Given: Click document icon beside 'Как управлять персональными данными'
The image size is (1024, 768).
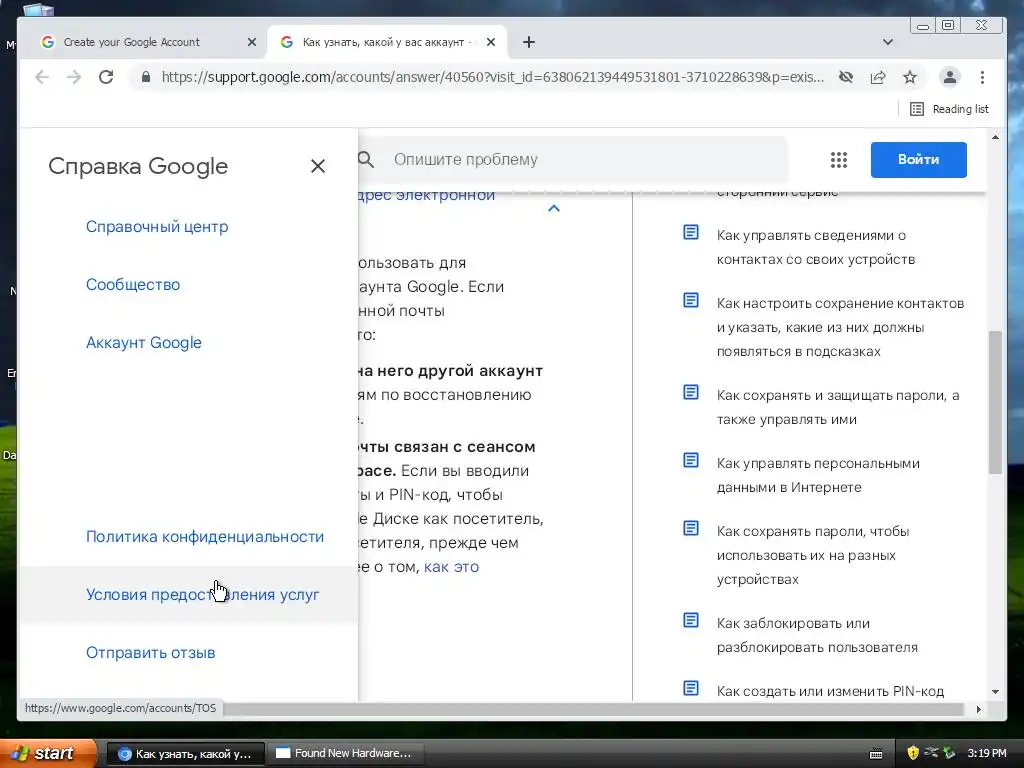Looking at the screenshot, I should click(x=691, y=460).
